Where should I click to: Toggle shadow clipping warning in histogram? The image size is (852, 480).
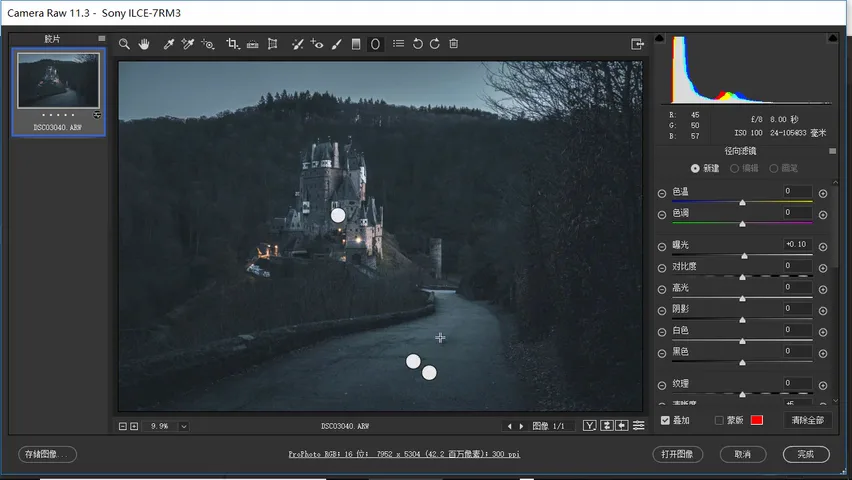coord(659,38)
